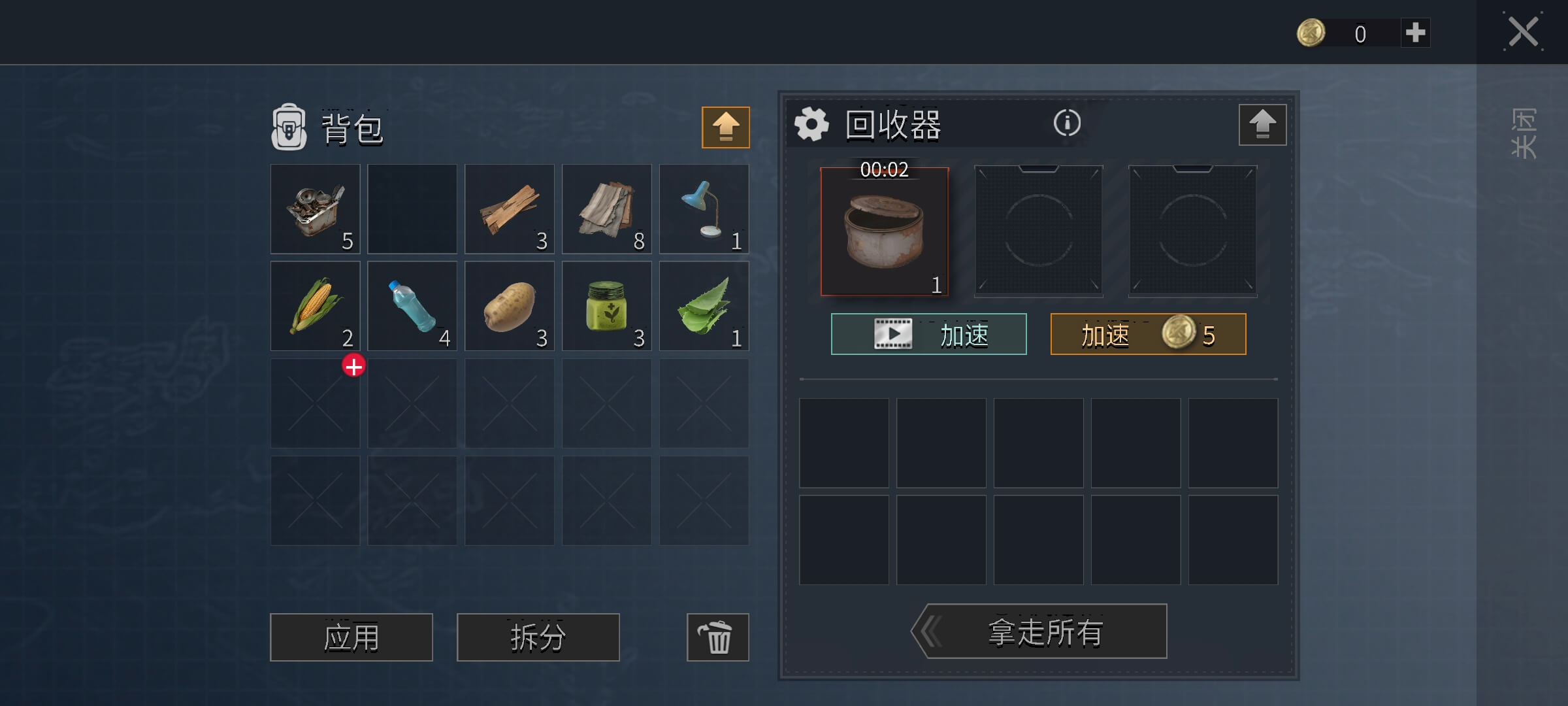The width and height of the screenshot is (1568, 706).
Task: Click the trash can delete icon
Action: [x=717, y=637]
